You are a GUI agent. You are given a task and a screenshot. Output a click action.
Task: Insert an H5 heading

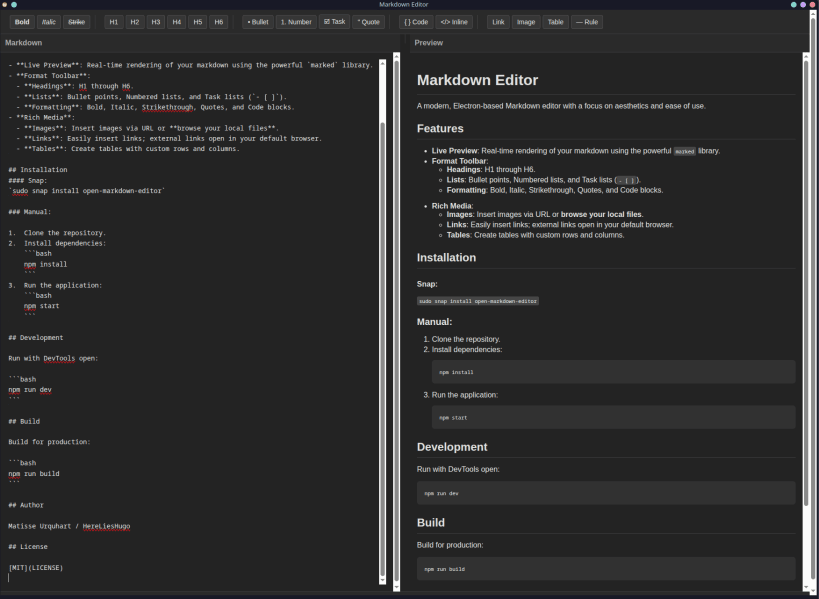(197, 22)
